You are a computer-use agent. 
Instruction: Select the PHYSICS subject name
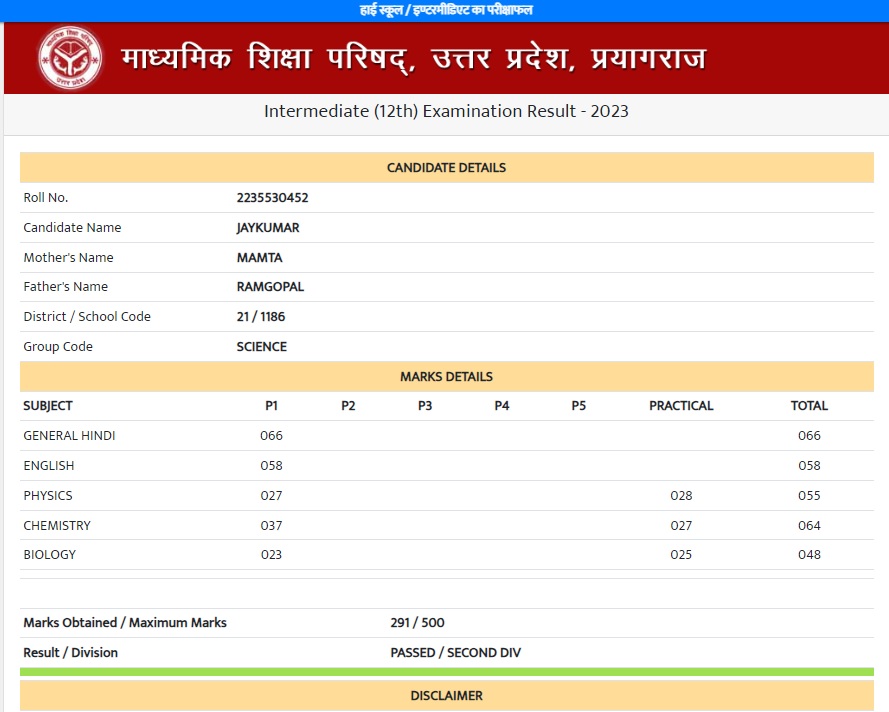pyautogui.click(x=48, y=495)
